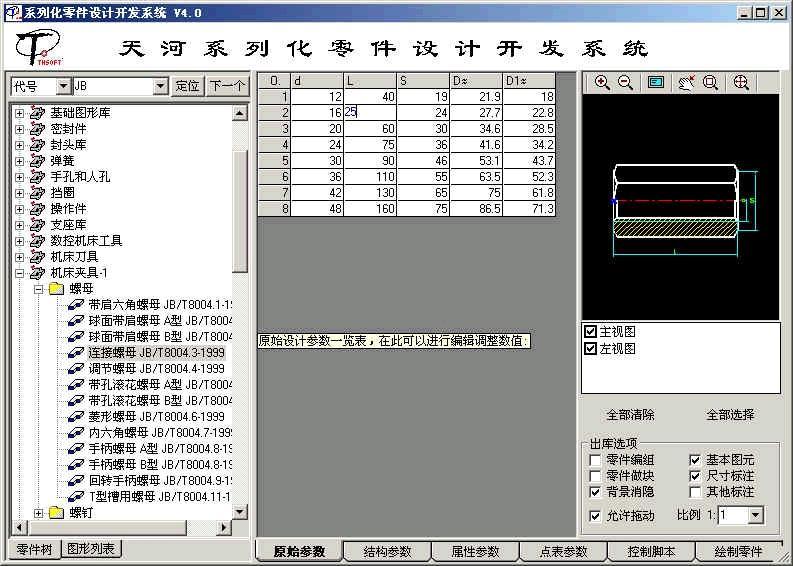
Task: Click the 封头库 library icon
Action: [x=37, y=145]
